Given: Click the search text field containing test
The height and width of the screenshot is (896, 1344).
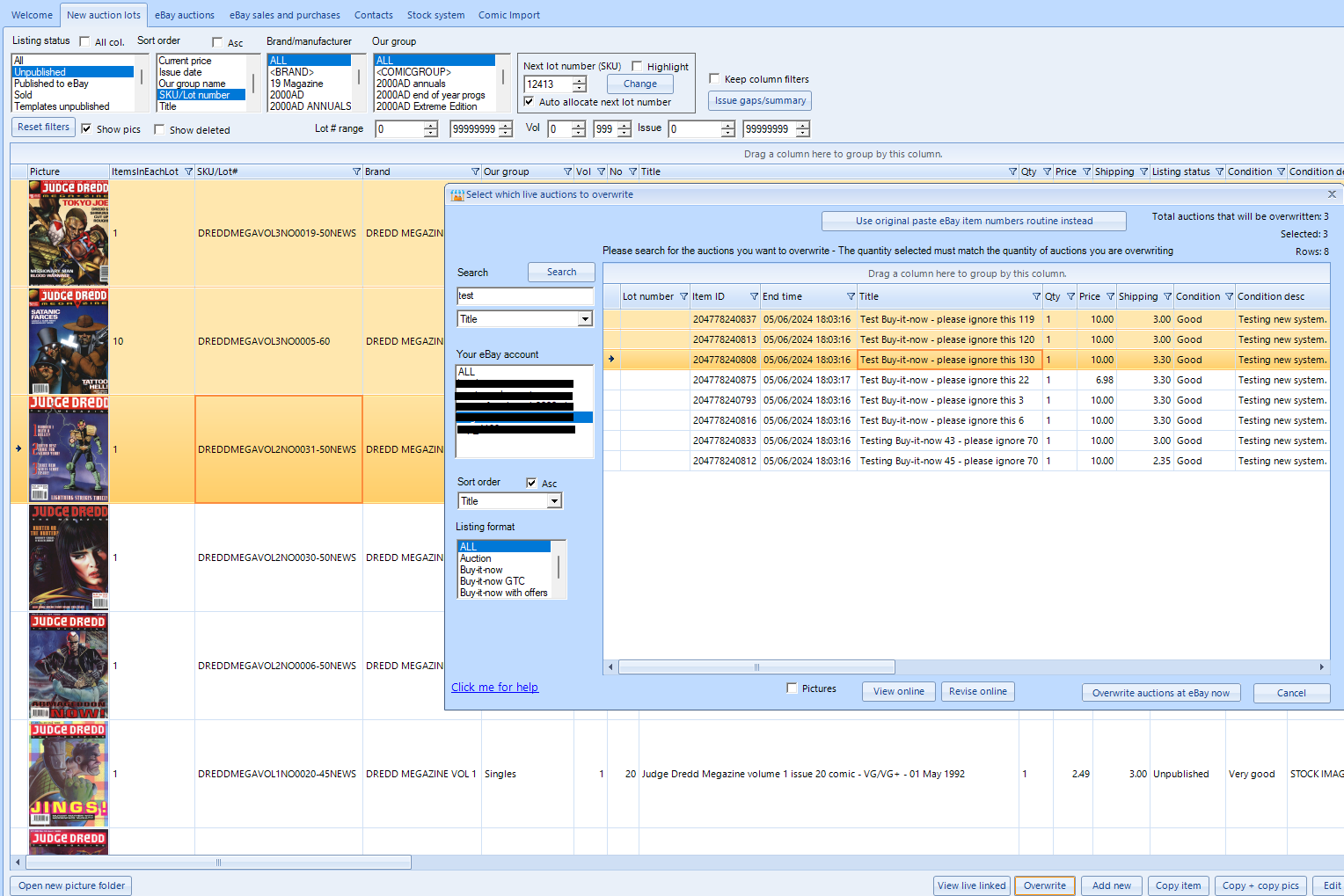Looking at the screenshot, I should tap(525, 296).
